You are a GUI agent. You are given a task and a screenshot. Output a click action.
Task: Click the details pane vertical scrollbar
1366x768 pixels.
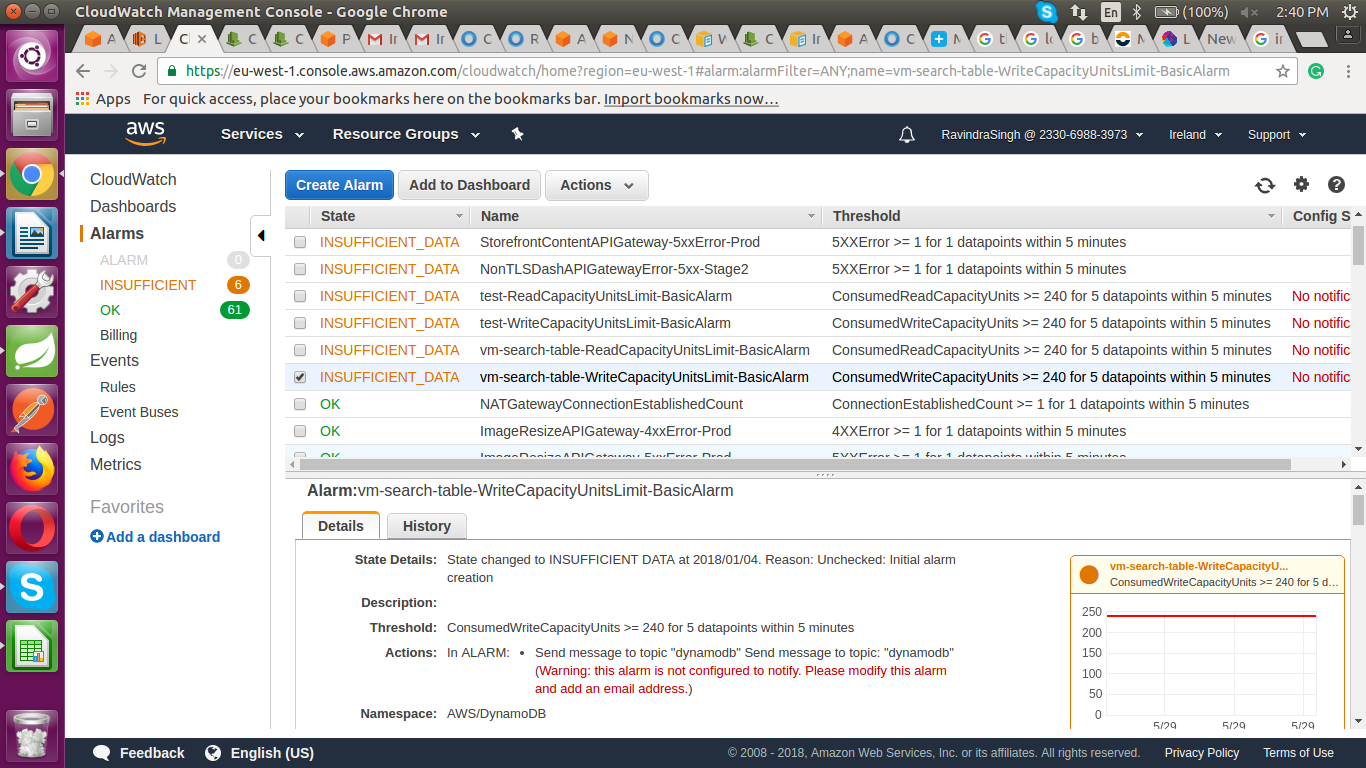point(1358,508)
